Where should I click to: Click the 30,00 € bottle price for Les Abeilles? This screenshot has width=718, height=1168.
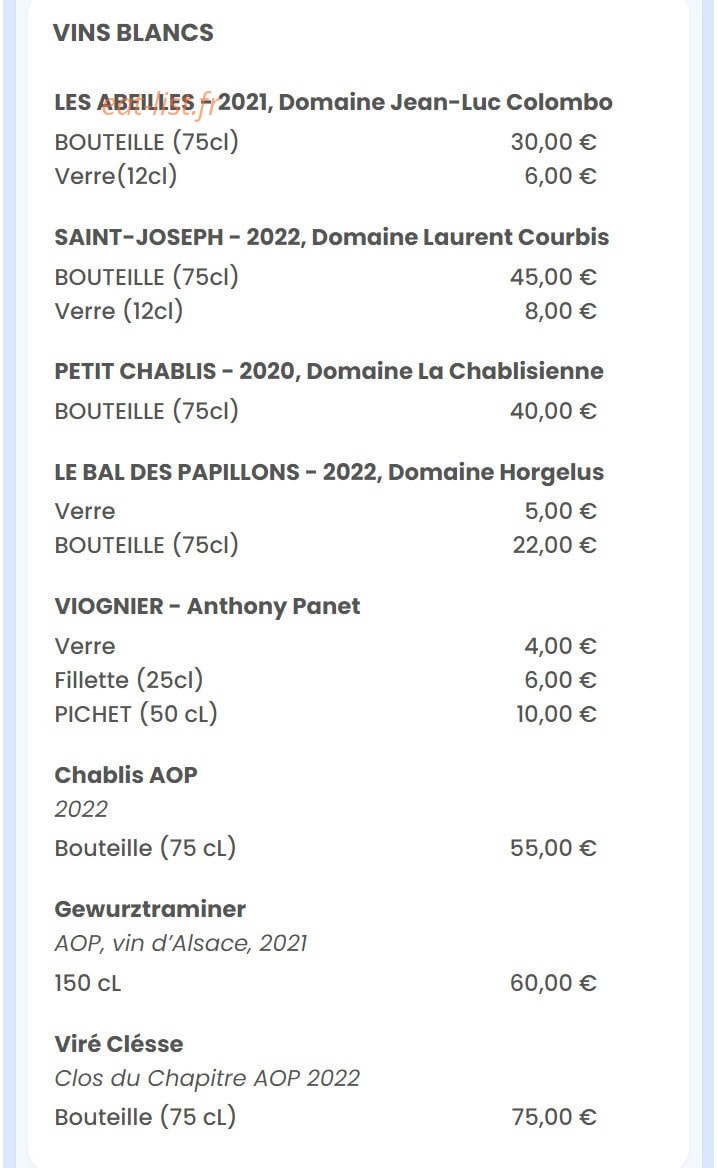click(x=553, y=142)
